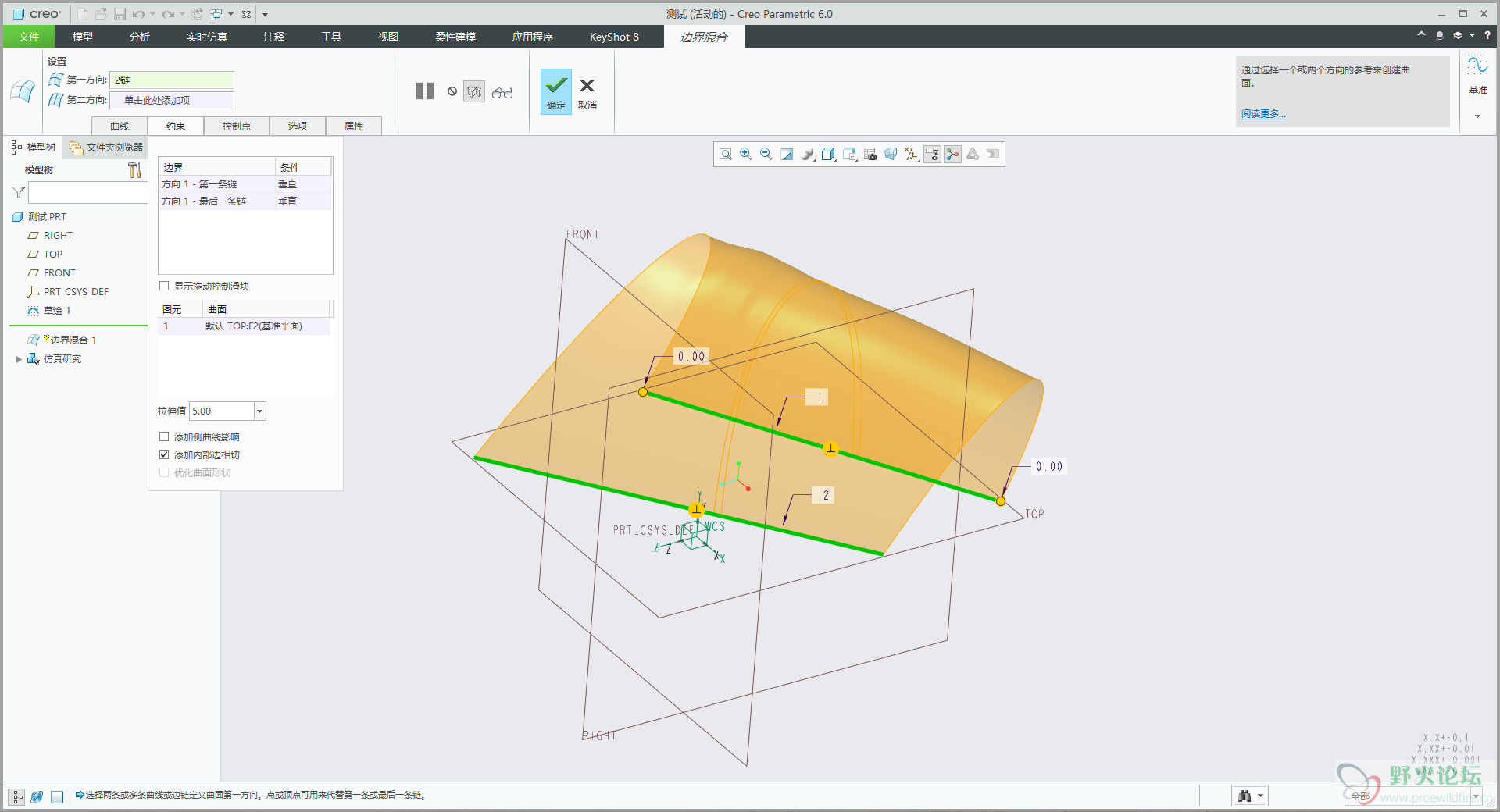Open the view manager cube icon
The width and height of the screenshot is (1500, 812).
point(850,155)
